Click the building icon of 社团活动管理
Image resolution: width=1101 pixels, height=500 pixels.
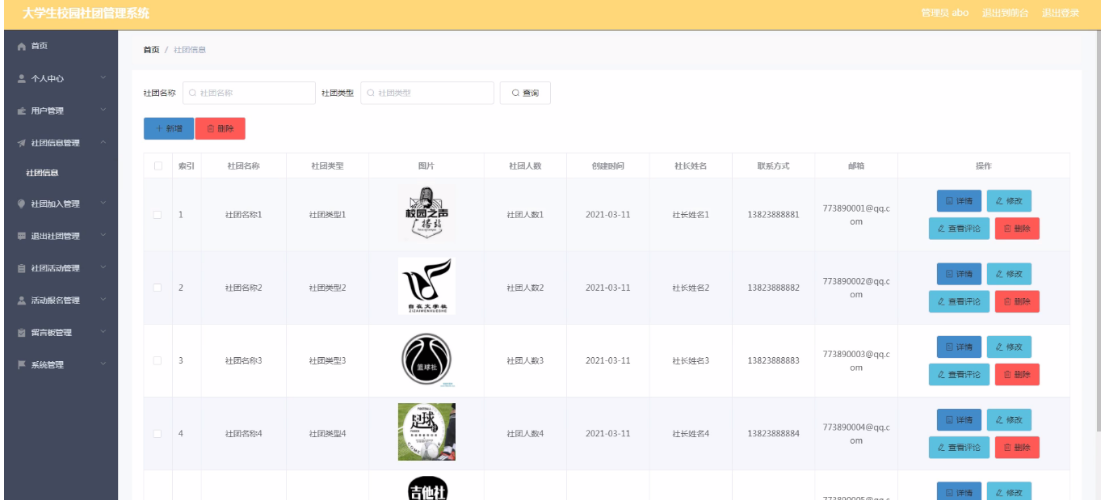pyautogui.click(x=21, y=268)
